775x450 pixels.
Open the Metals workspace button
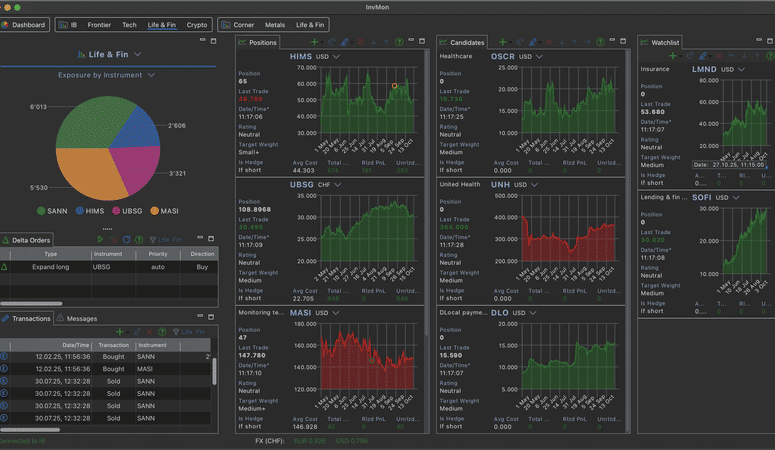coord(275,24)
